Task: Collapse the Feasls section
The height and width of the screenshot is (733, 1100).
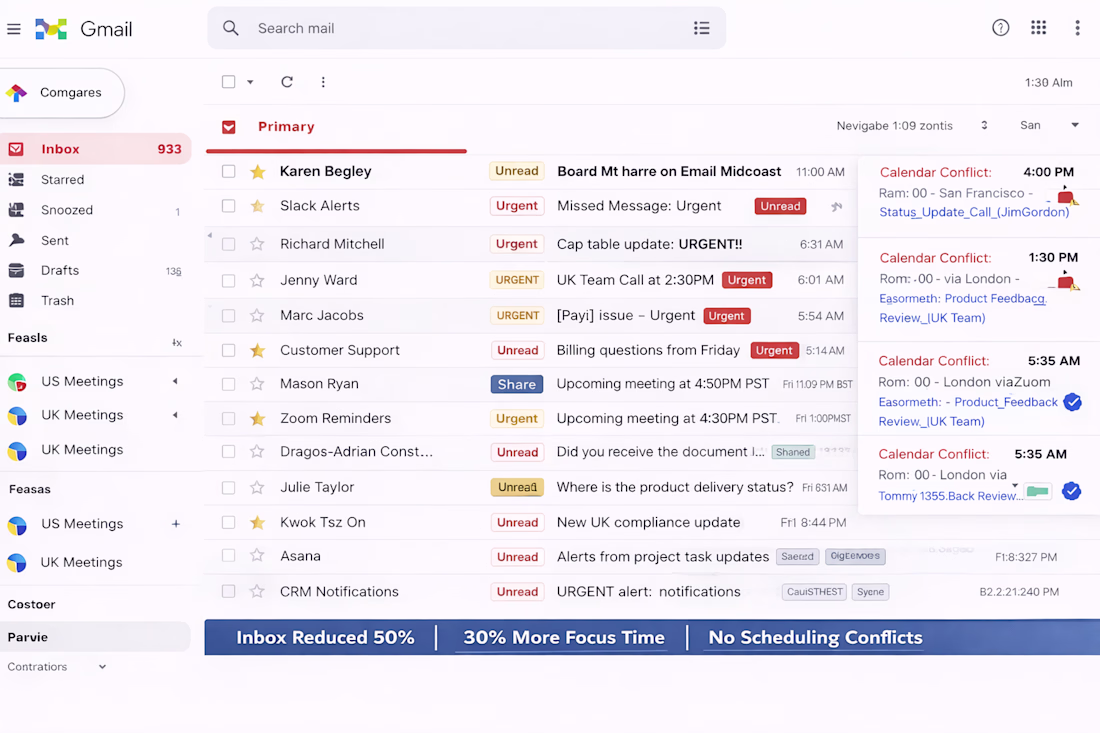Action: point(177,342)
